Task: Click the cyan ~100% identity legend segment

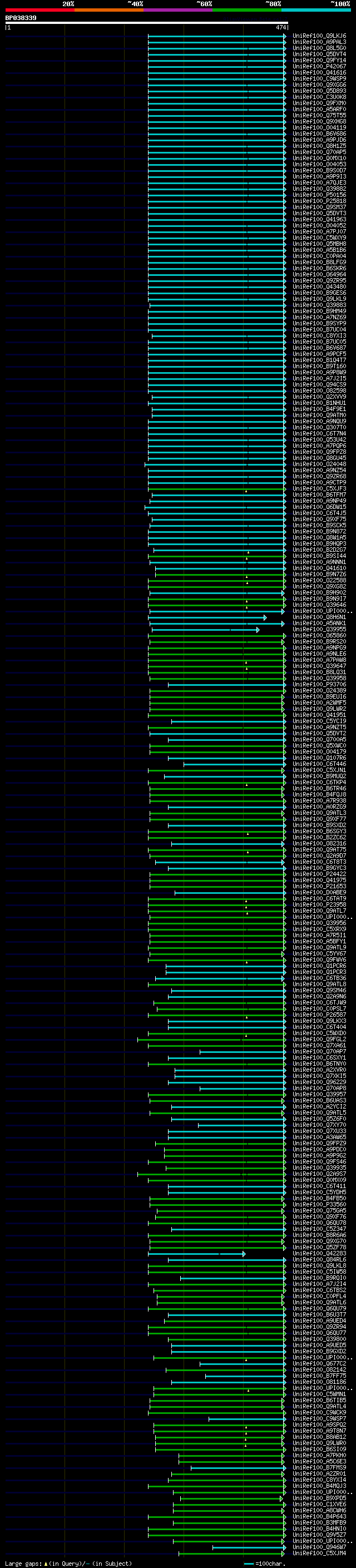Action: (x=316, y=10)
